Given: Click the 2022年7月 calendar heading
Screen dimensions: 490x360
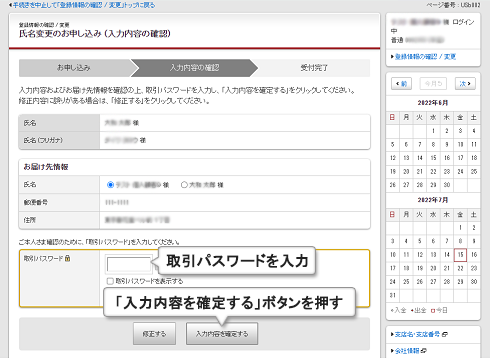Looking at the screenshot, I should point(433,200).
